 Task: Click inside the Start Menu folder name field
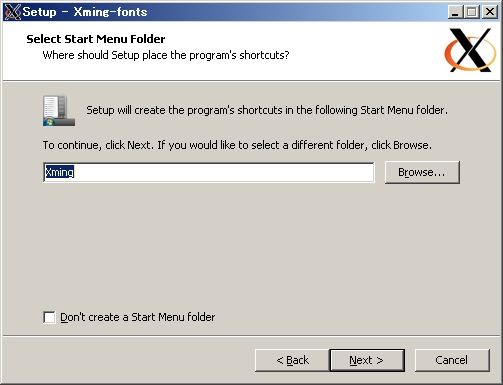click(209, 172)
